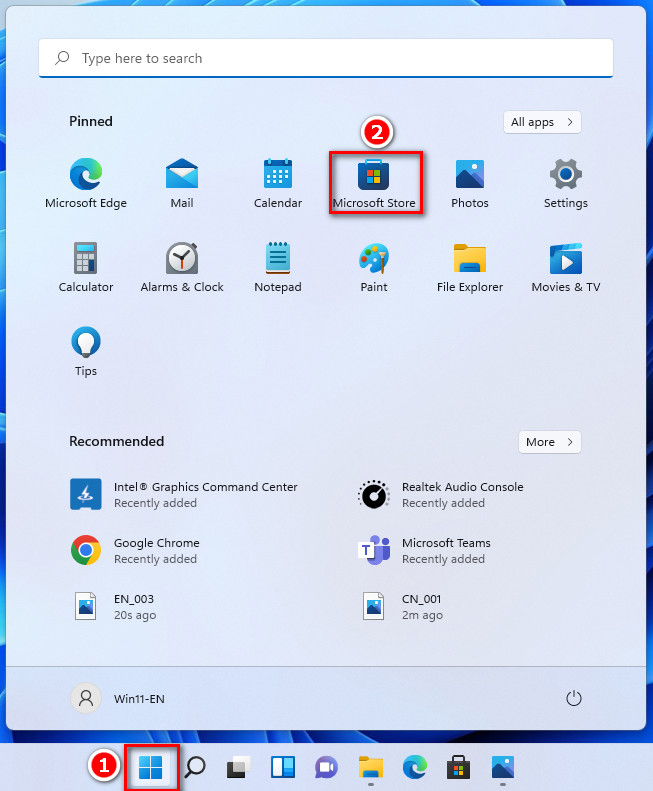Launch Google Chrome from Recommended
The height and width of the screenshot is (791, 653).
pos(135,550)
